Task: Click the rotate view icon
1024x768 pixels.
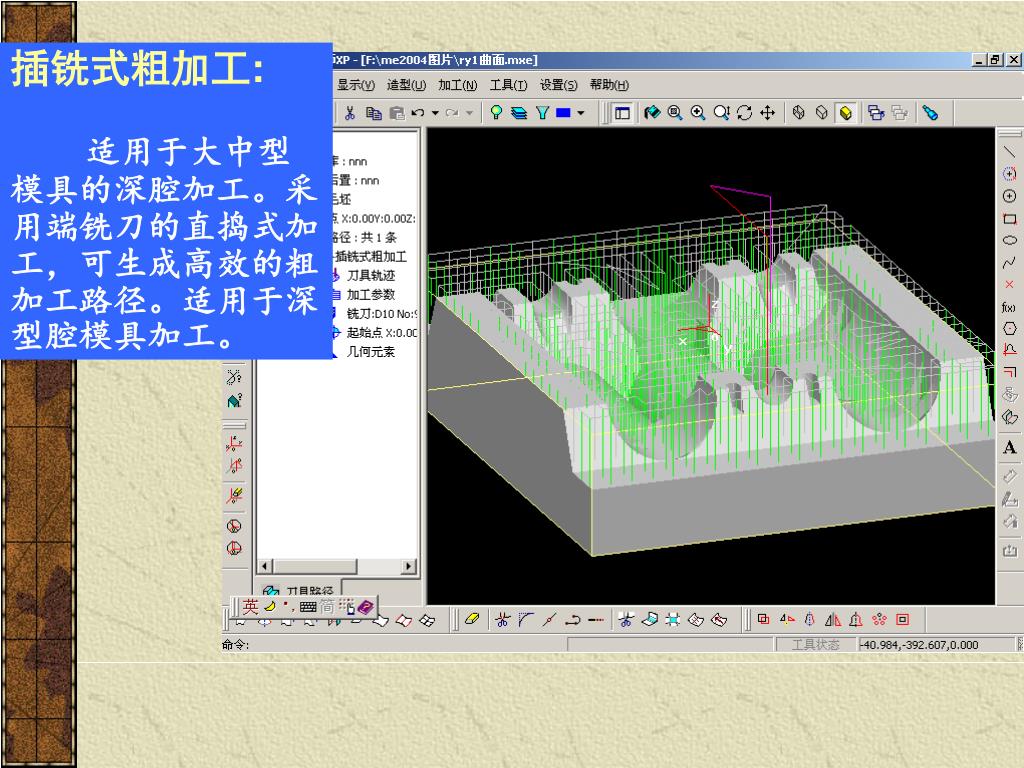Action: [x=744, y=113]
